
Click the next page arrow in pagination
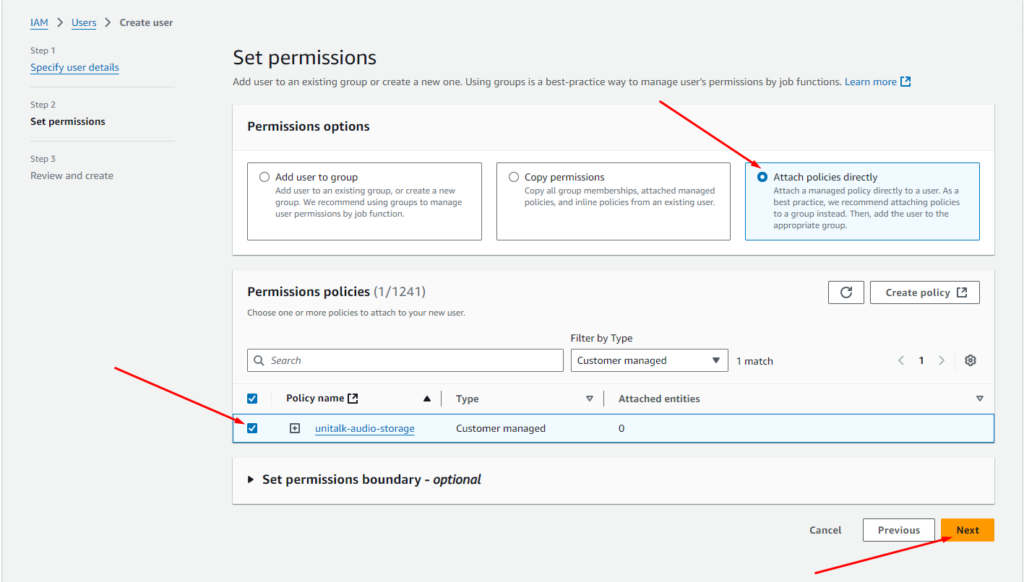(x=942, y=361)
